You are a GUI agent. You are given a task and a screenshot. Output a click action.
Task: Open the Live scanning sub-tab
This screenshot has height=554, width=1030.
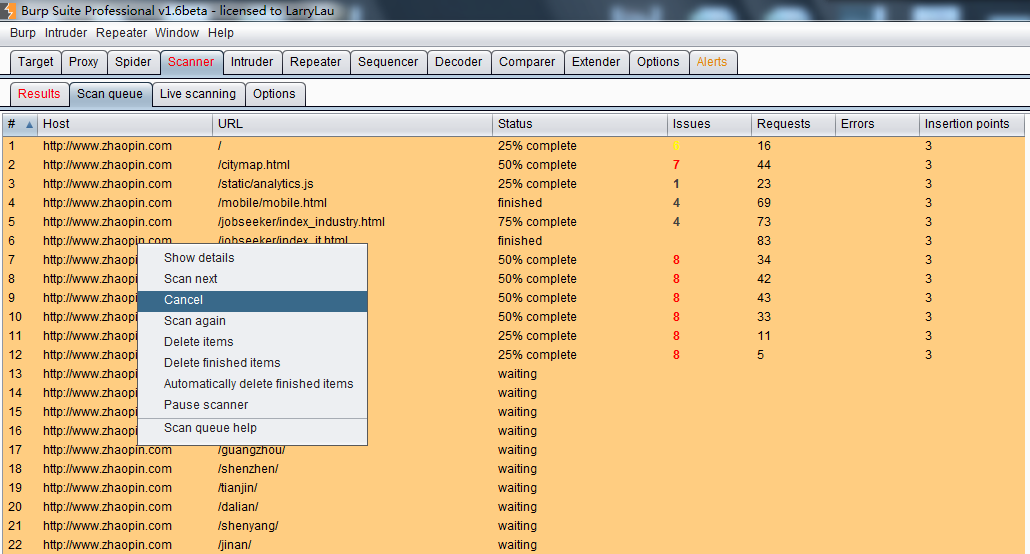[x=198, y=94]
